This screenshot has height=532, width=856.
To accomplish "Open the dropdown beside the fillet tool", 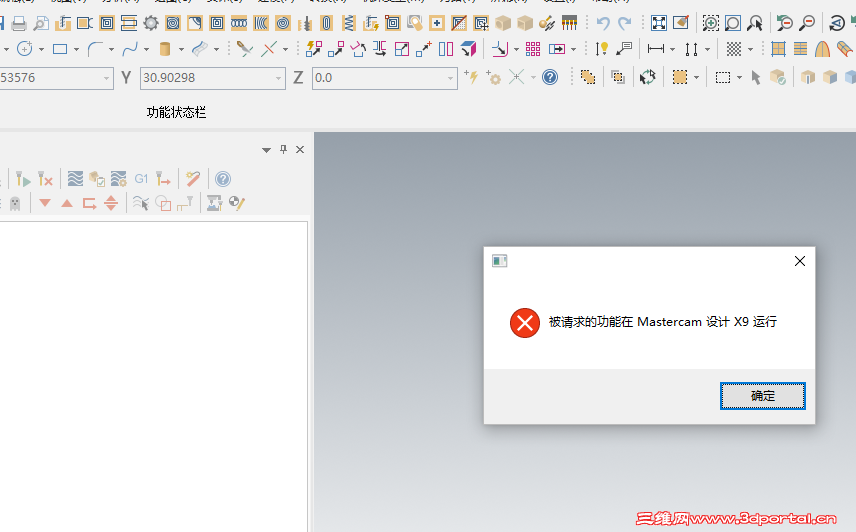I will pyautogui.click(x=111, y=50).
